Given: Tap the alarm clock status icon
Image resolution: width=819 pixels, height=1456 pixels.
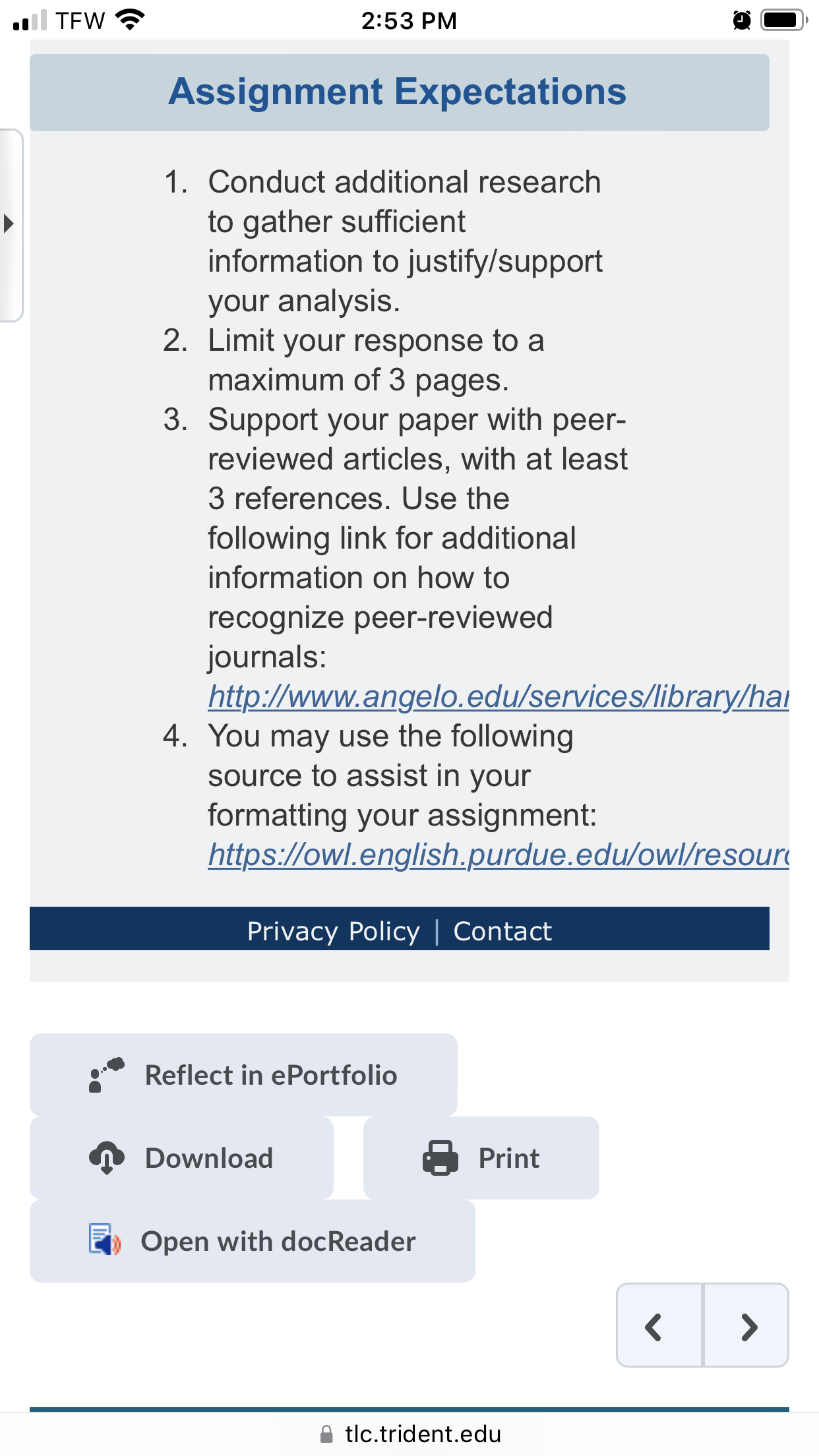Looking at the screenshot, I should point(742,20).
